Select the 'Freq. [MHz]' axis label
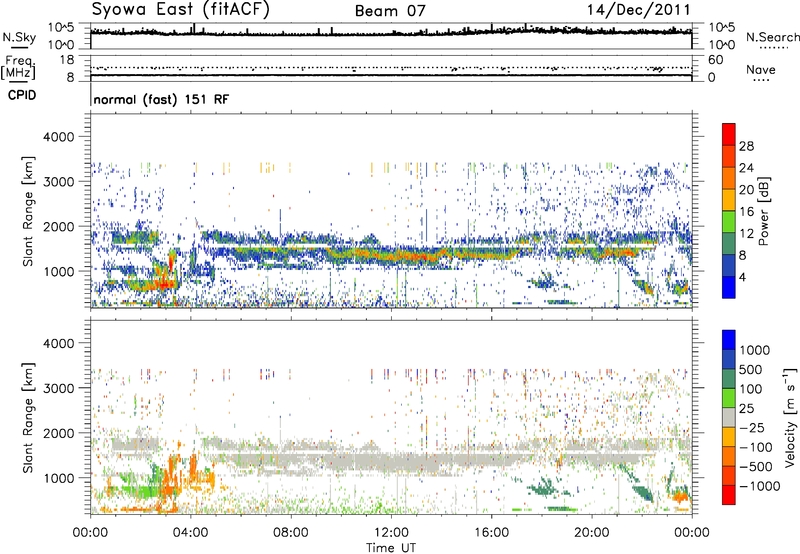The image size is (800, 554). pos(18,67)
